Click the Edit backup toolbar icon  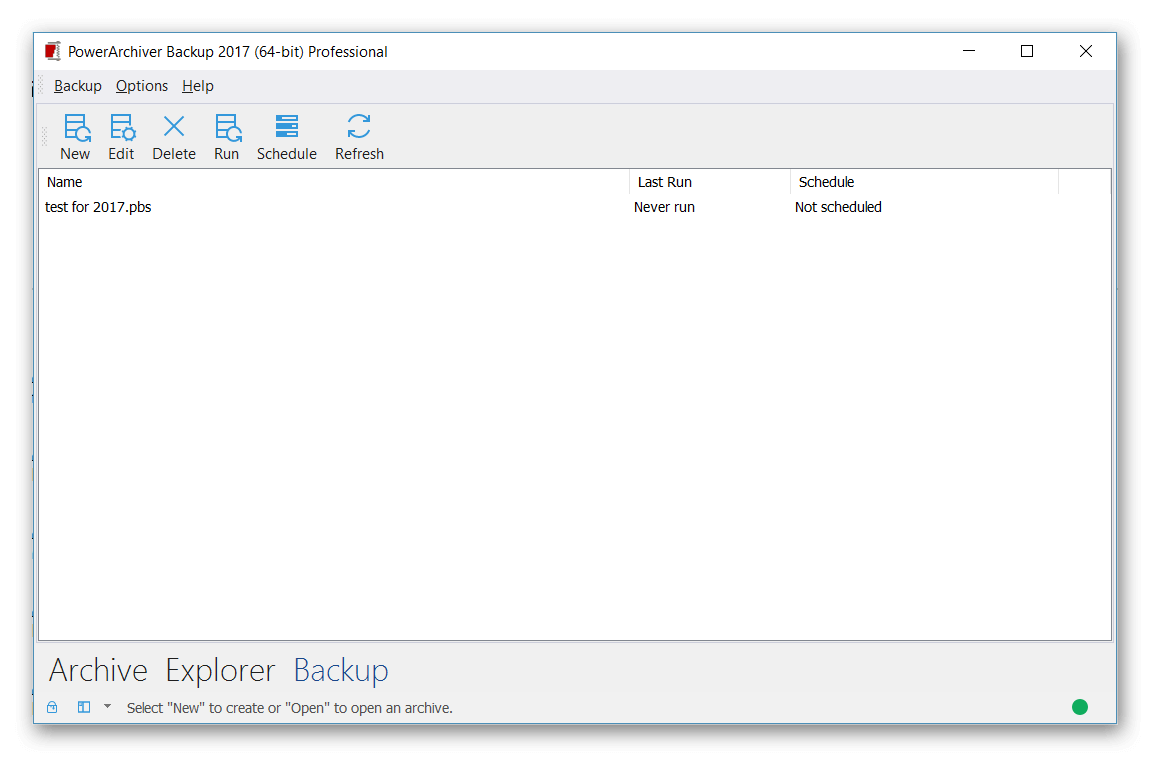[x=121, y=137]
